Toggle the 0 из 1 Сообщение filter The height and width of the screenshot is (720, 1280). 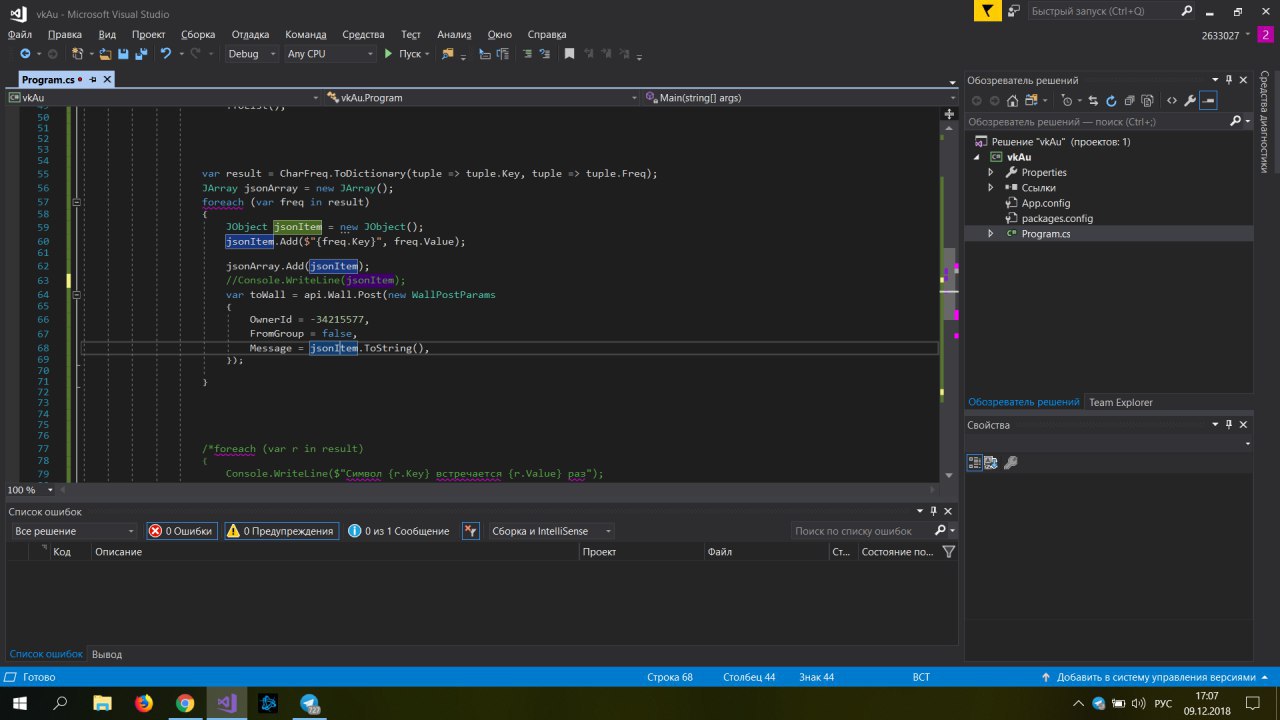tap(399, 531)
